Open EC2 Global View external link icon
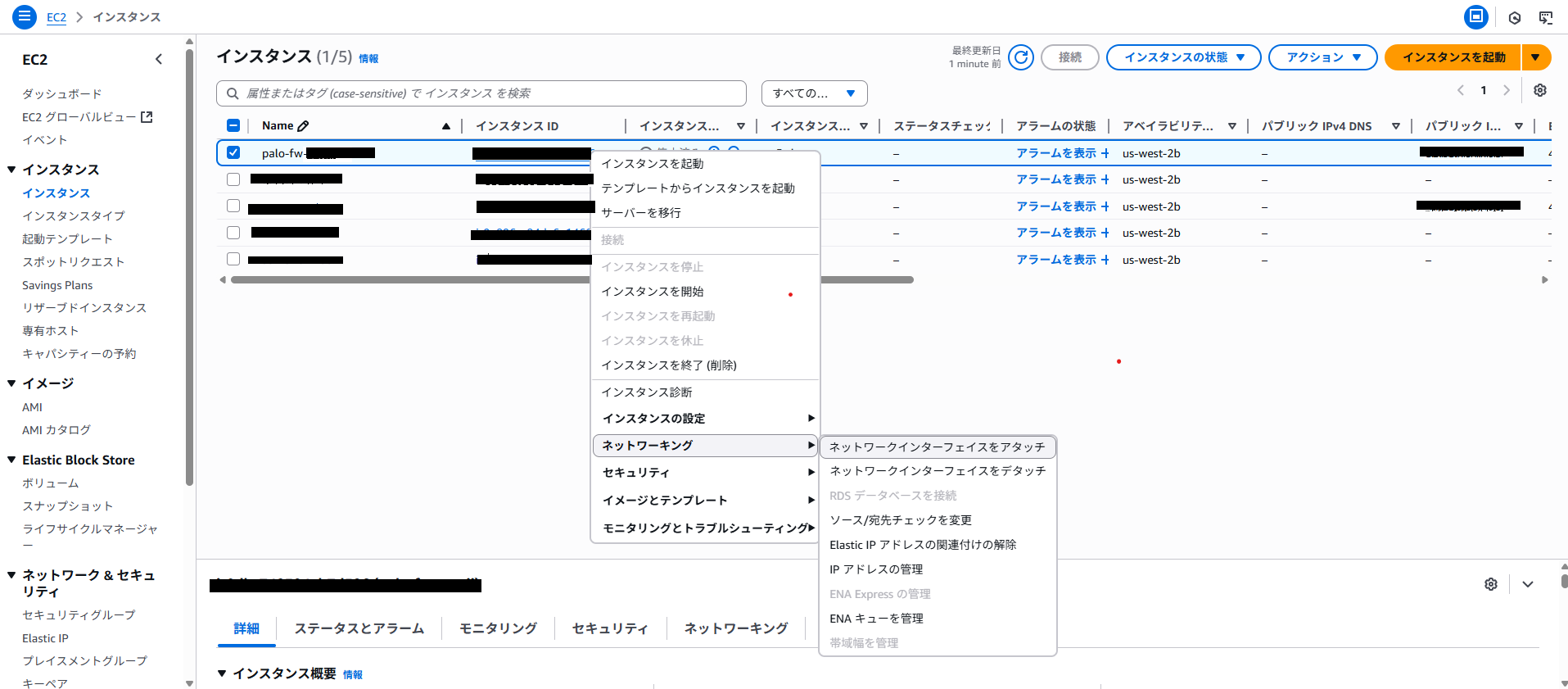 coord(147,117)
